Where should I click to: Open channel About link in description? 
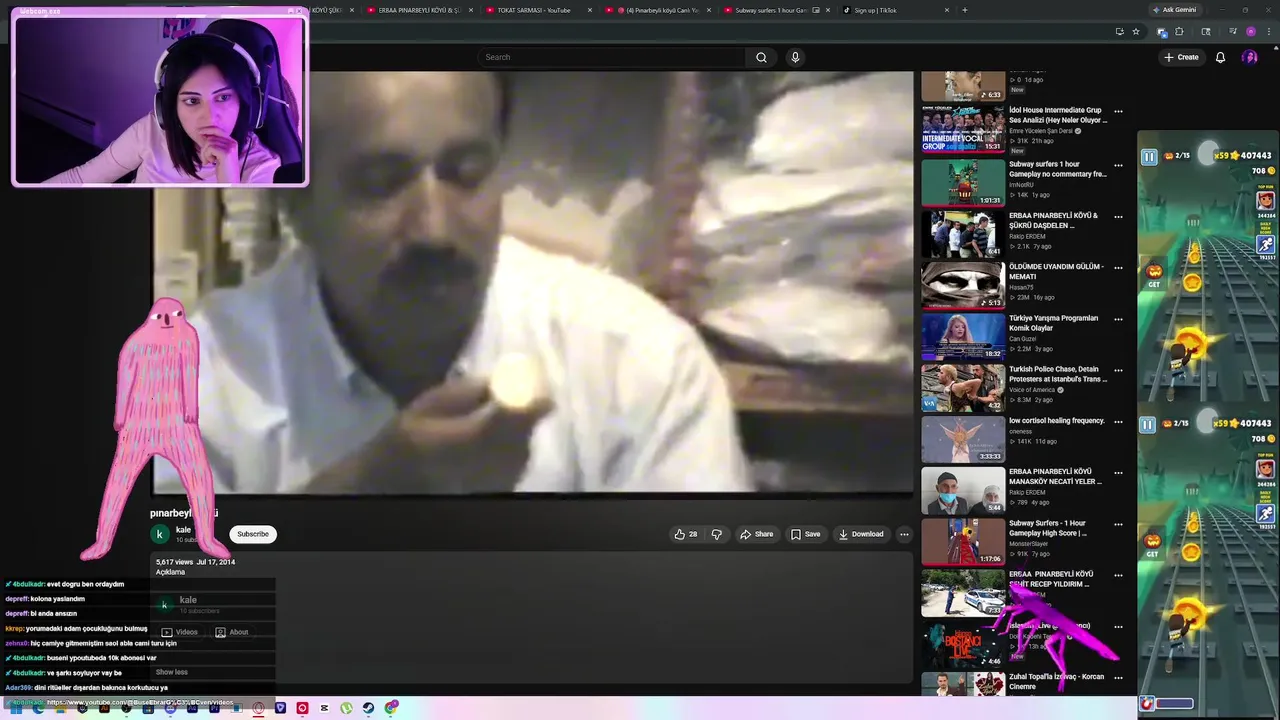tap(232, 632)
